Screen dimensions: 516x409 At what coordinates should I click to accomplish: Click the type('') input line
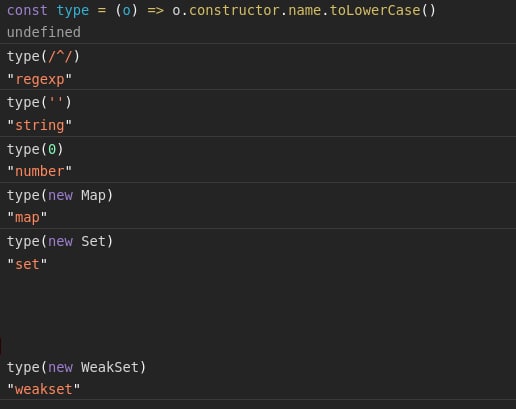pos(39,102)
